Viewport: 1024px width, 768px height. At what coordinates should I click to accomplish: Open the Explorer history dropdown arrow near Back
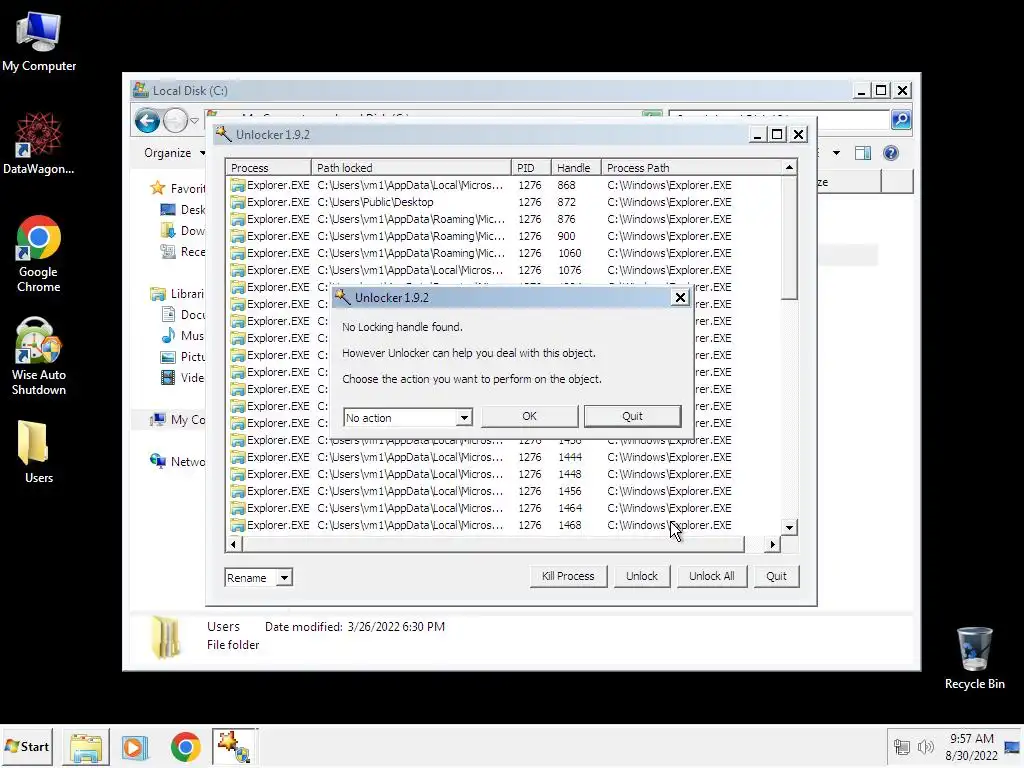click(x=194, y=121)
